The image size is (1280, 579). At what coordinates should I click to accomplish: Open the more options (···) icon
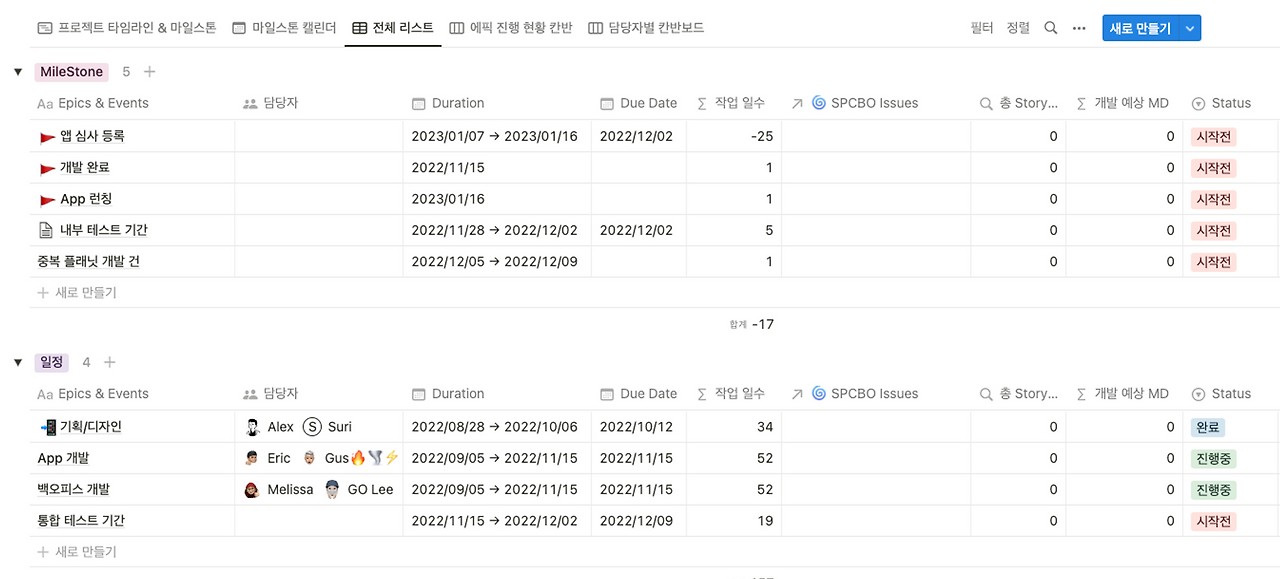[x=1079, y=28]
